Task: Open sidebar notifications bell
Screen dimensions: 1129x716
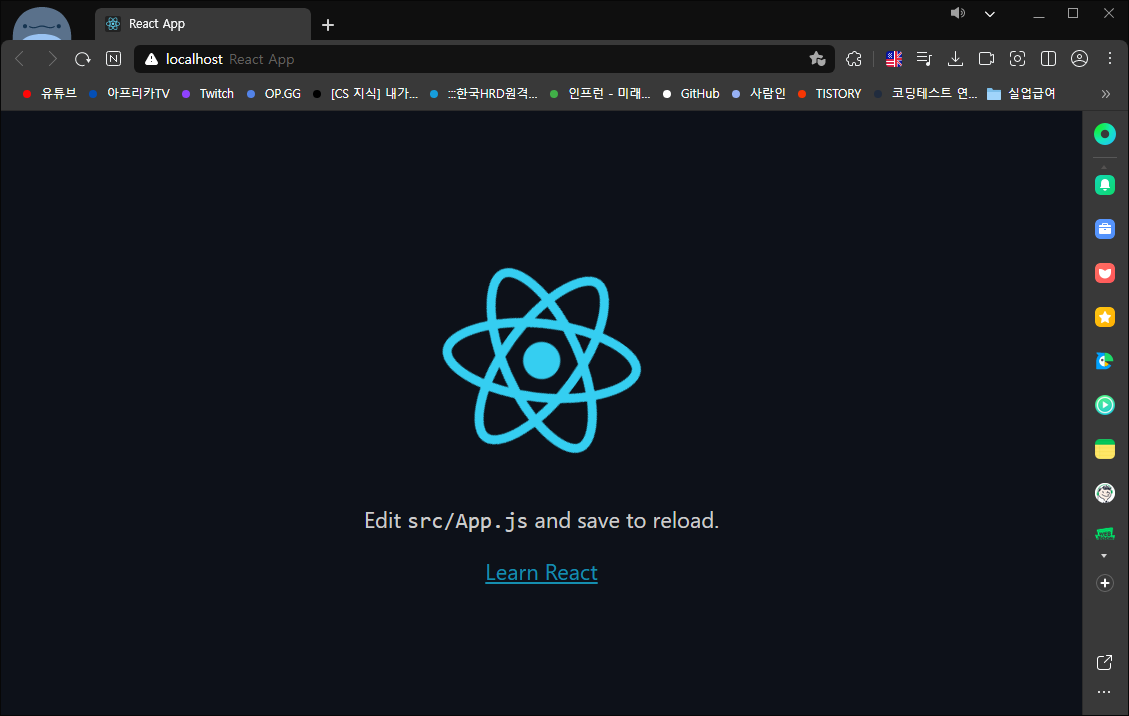Action: click(x=1105, y=185)
